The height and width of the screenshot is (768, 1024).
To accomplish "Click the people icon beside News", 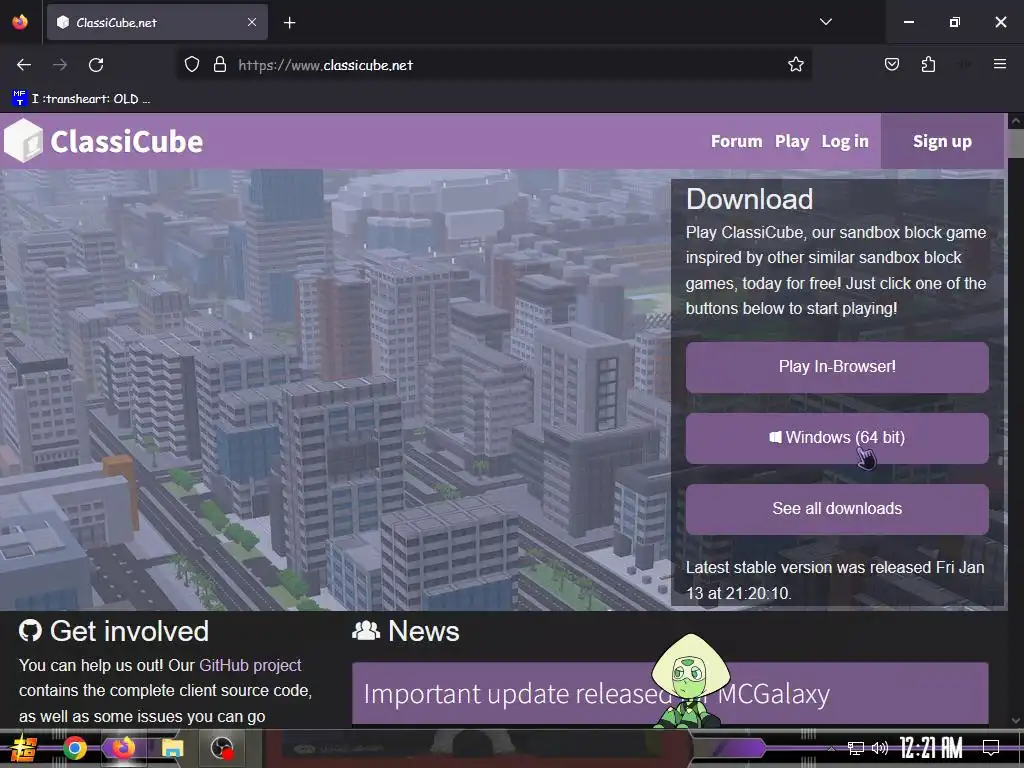I will 366,631.
